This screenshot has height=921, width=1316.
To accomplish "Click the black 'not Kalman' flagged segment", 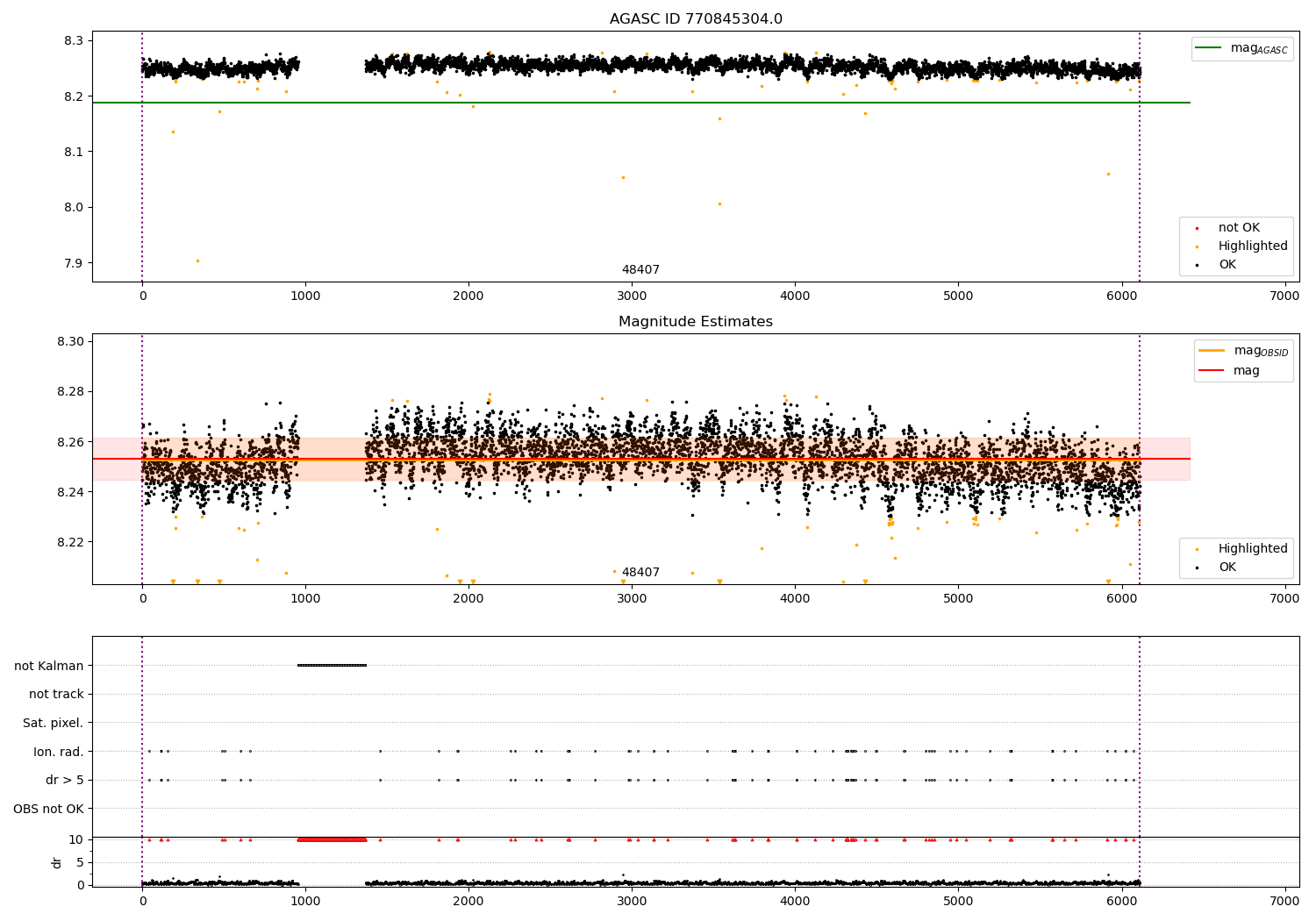I will click(x=332, y=665).
